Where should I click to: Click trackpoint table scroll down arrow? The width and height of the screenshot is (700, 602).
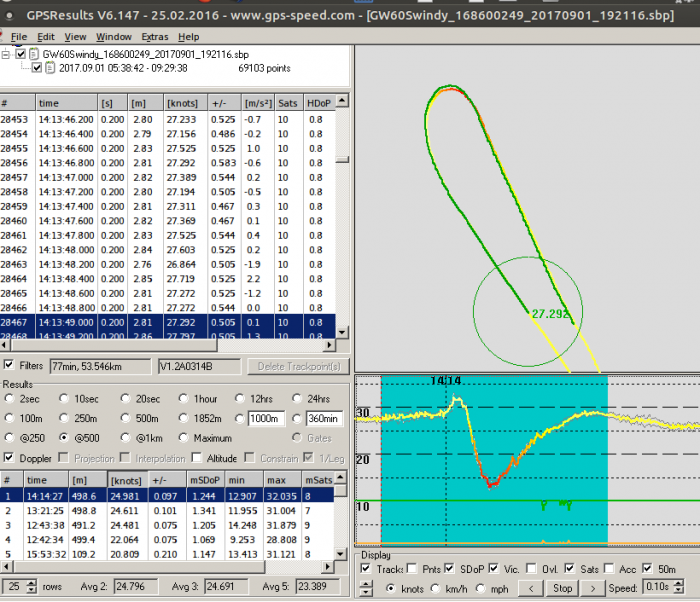tap(342, 332)
